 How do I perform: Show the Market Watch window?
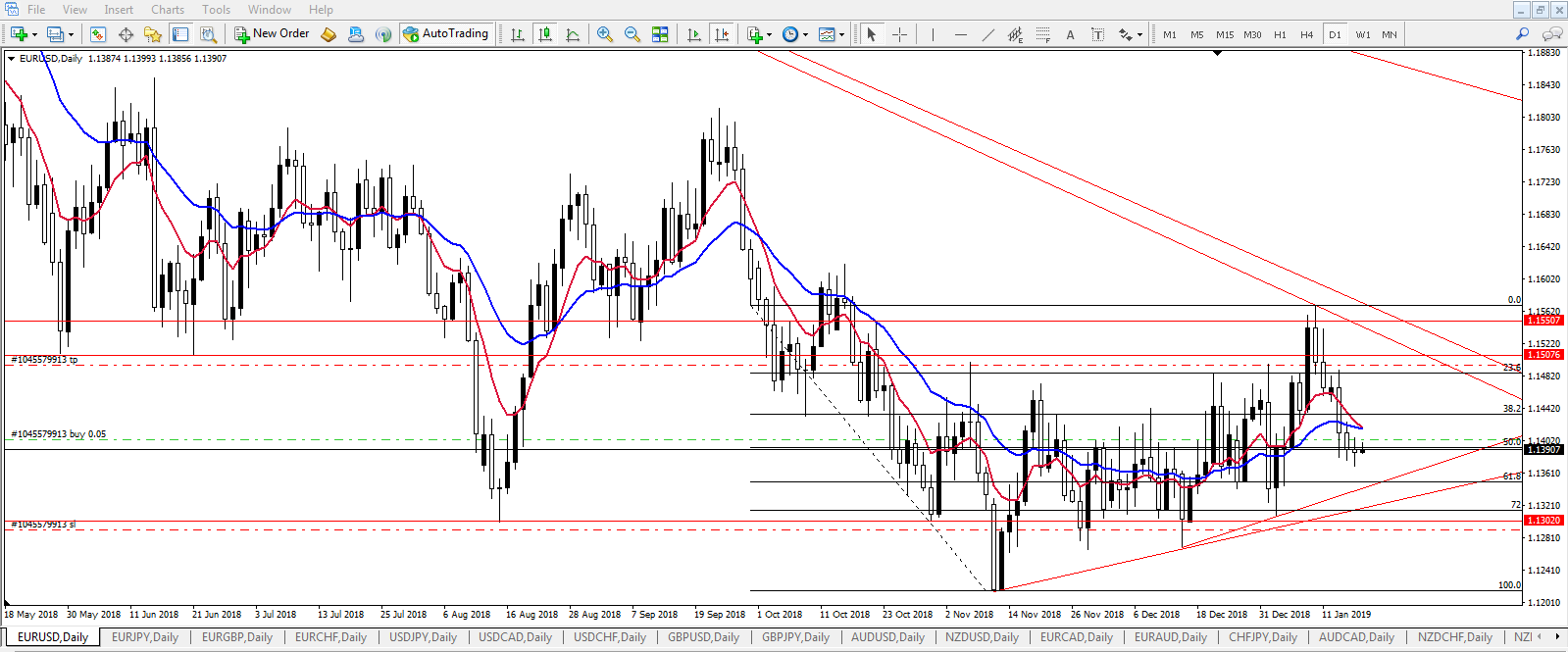click(x=98, y=34)
